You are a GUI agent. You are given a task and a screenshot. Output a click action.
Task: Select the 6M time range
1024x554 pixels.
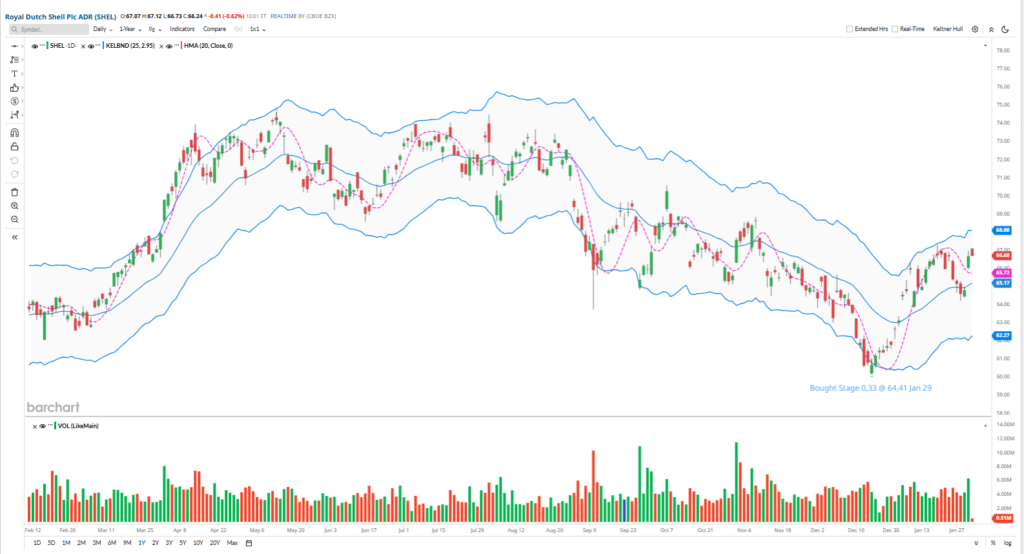(x=111, y=543)
